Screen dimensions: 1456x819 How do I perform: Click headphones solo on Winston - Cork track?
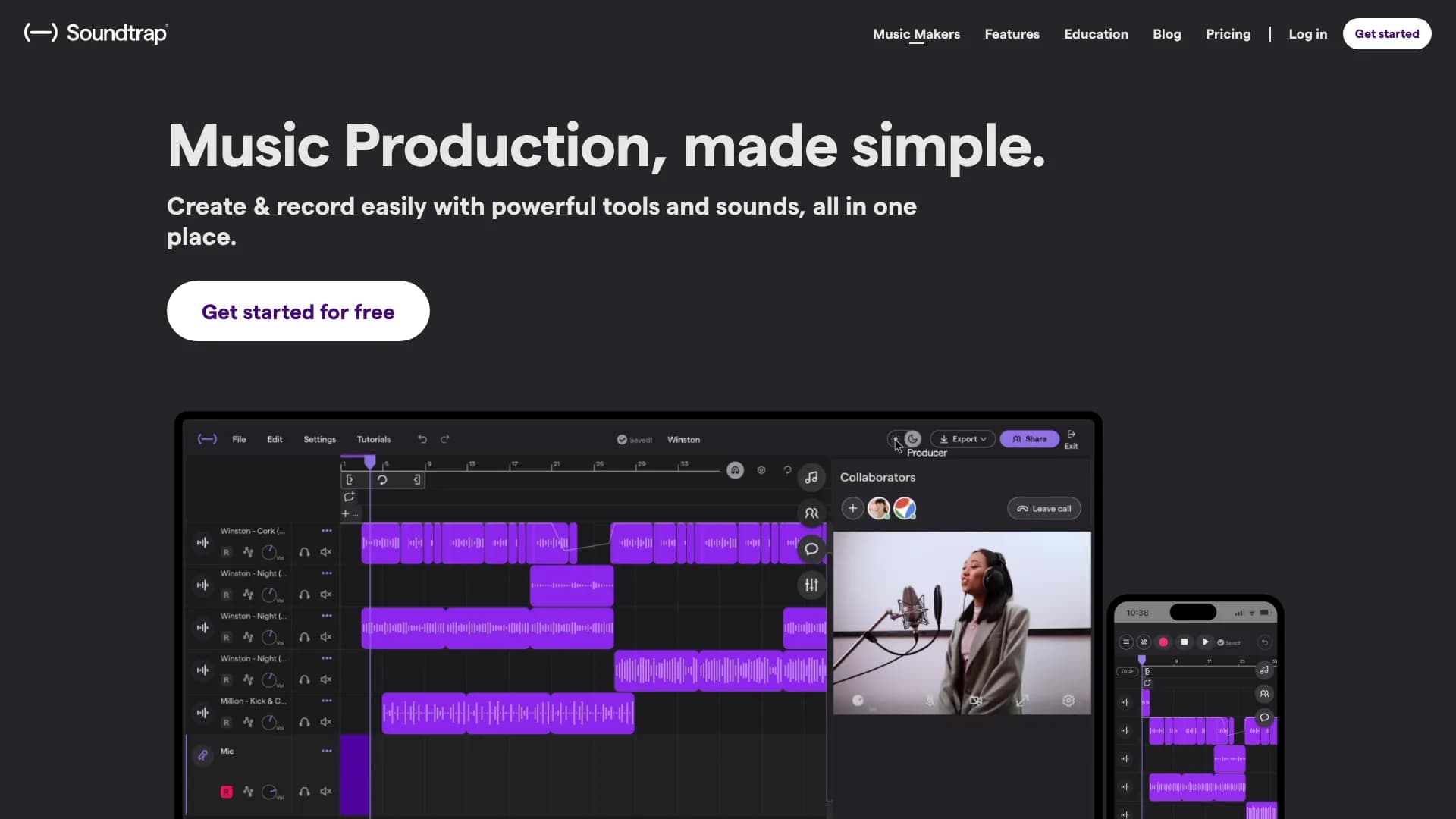click(x=304, y=552)
